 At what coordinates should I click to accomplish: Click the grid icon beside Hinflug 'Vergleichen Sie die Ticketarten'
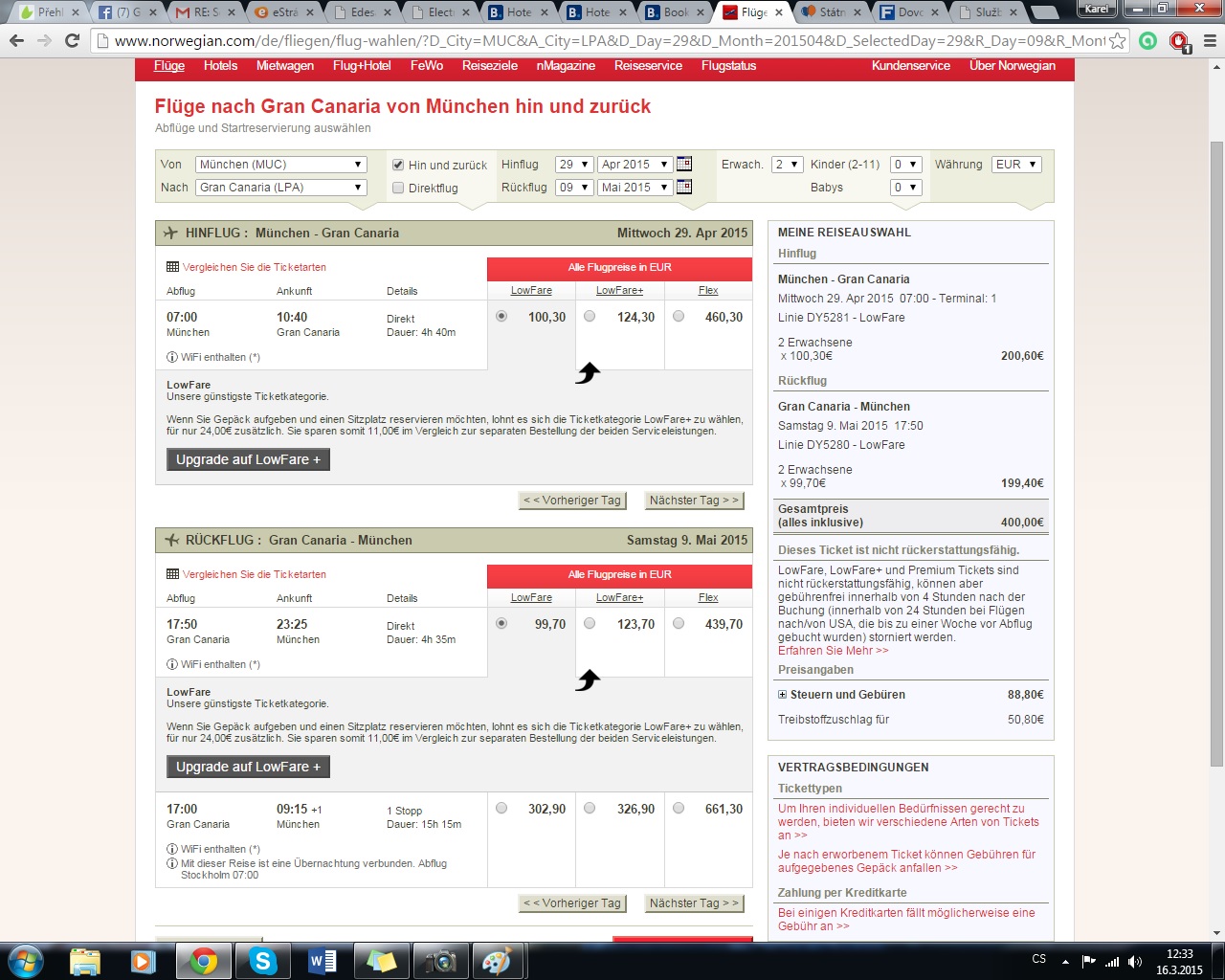(172, 267)
